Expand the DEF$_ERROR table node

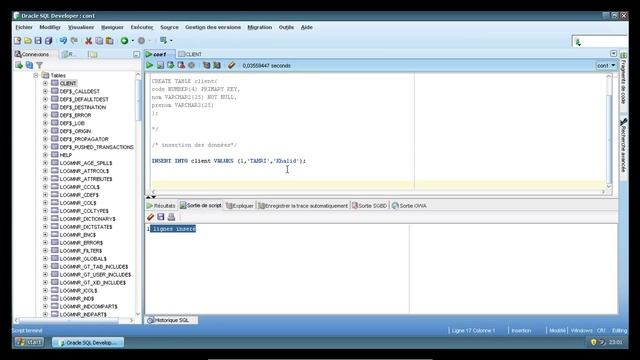[45, 115]
